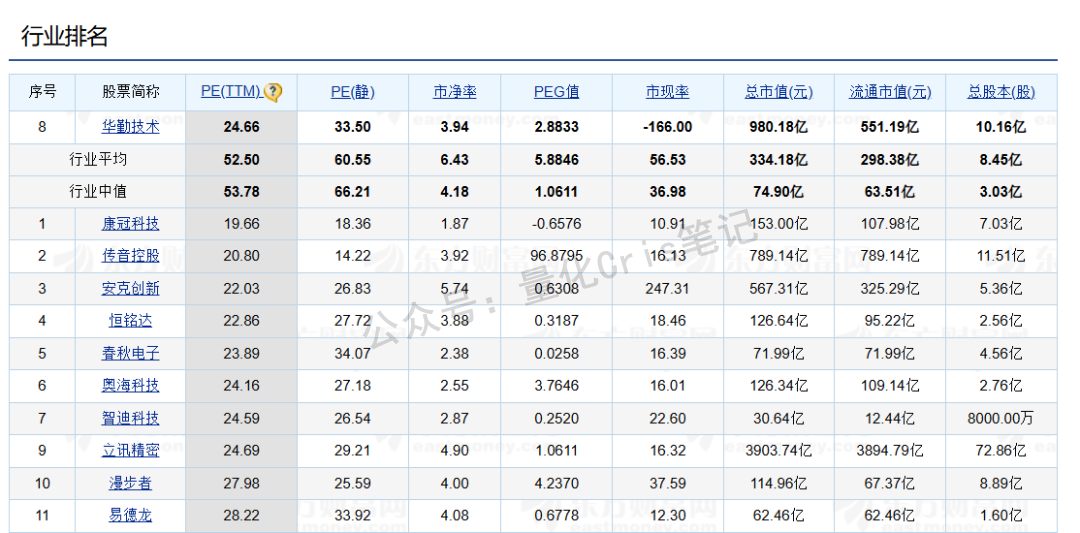Select 奥海科技 PEG value 3.7646
This screenshot has width=1080, height=533.
coord(557,386)
